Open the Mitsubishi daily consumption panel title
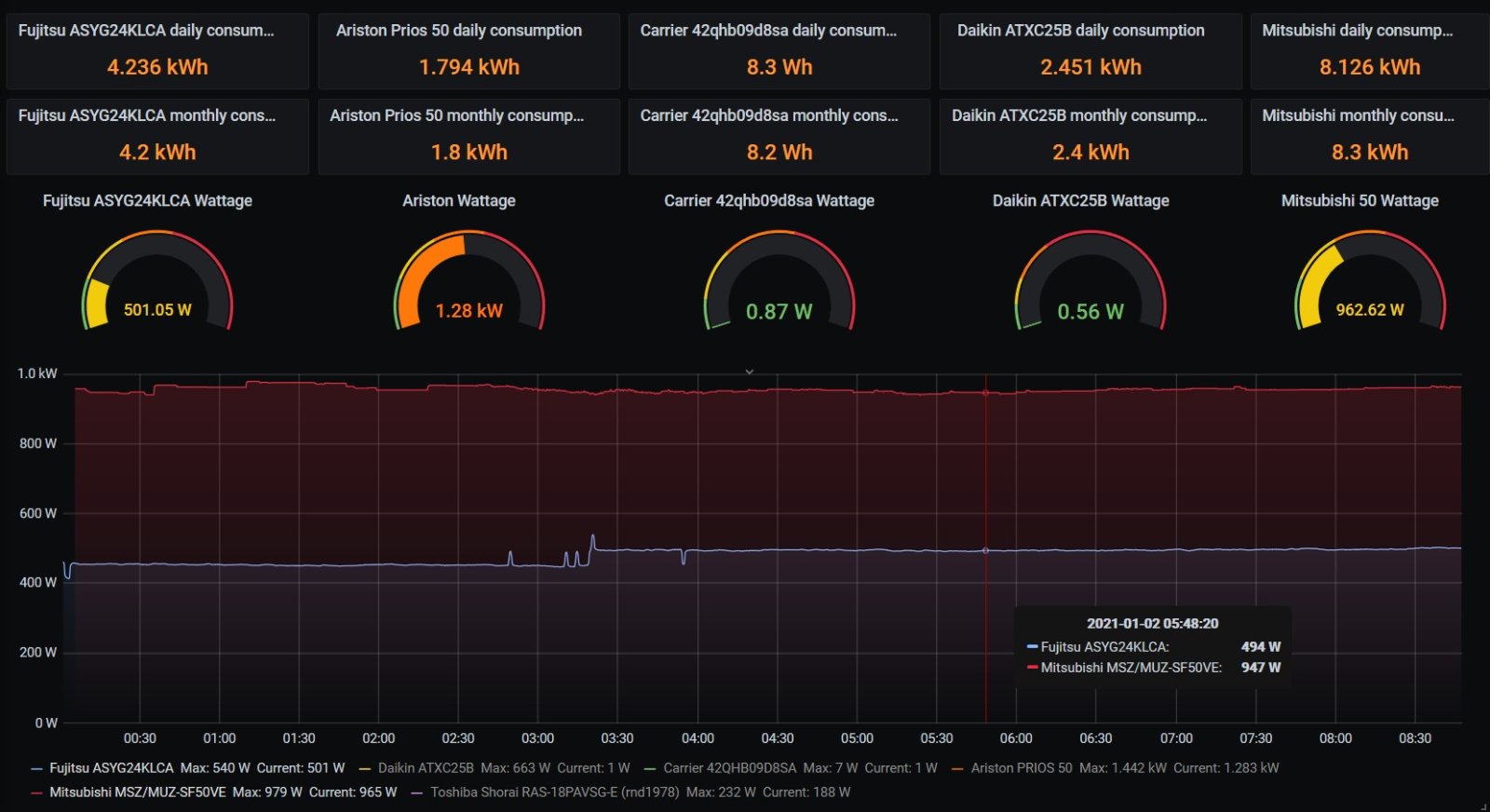 pos(1357,30)
